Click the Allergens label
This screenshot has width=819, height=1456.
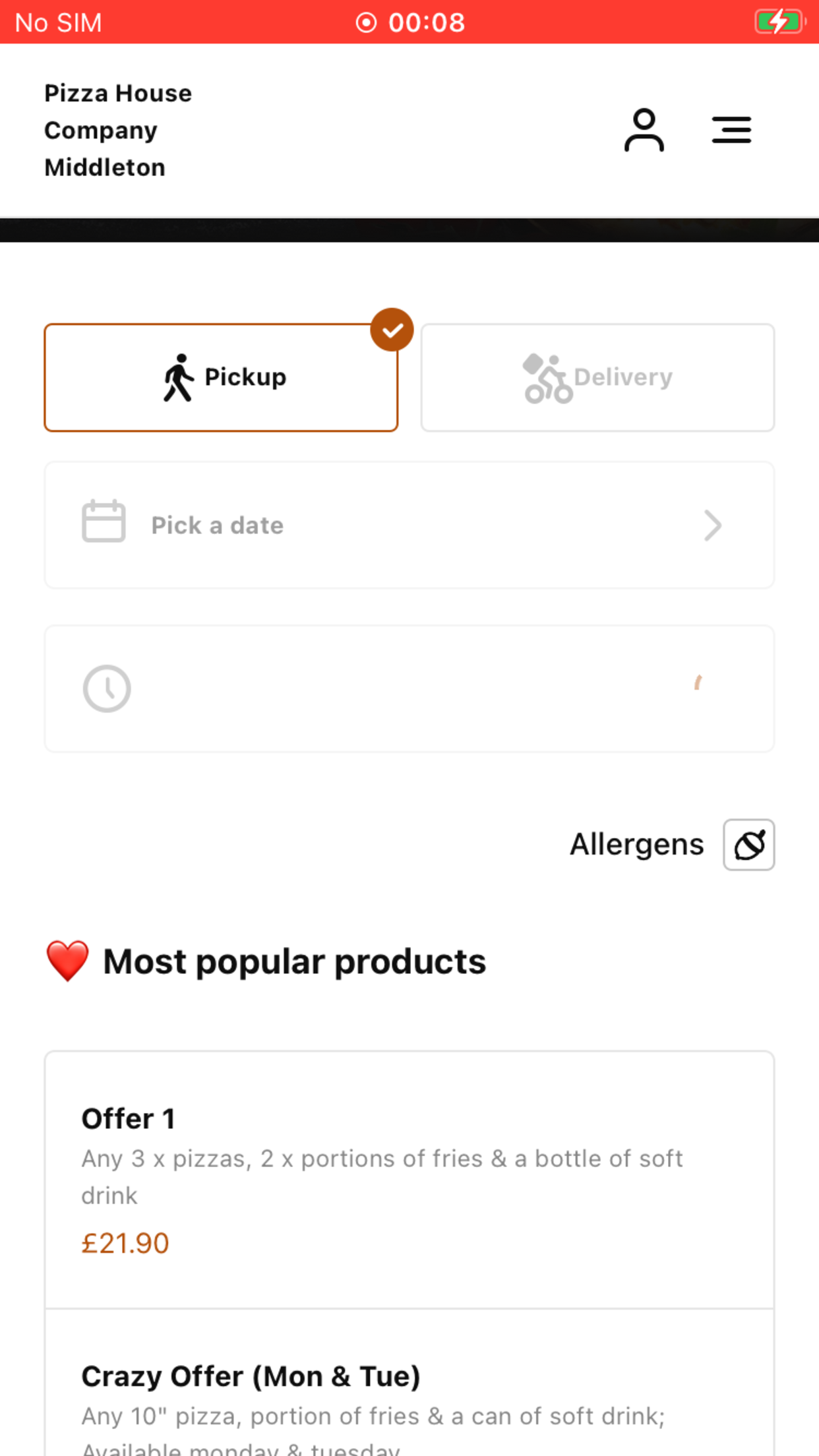[x=636, y=845]
